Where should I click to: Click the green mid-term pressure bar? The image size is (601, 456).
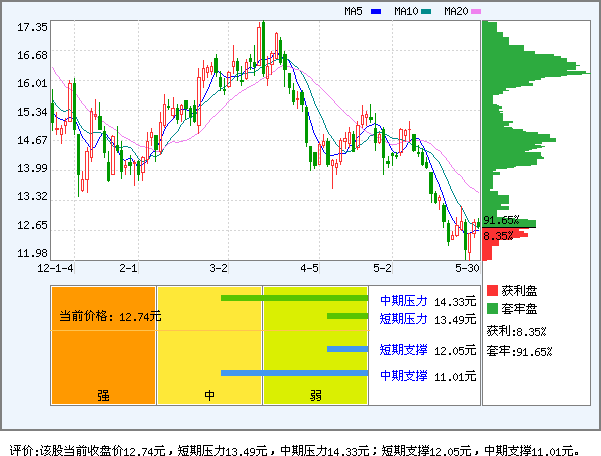(294, 298)
